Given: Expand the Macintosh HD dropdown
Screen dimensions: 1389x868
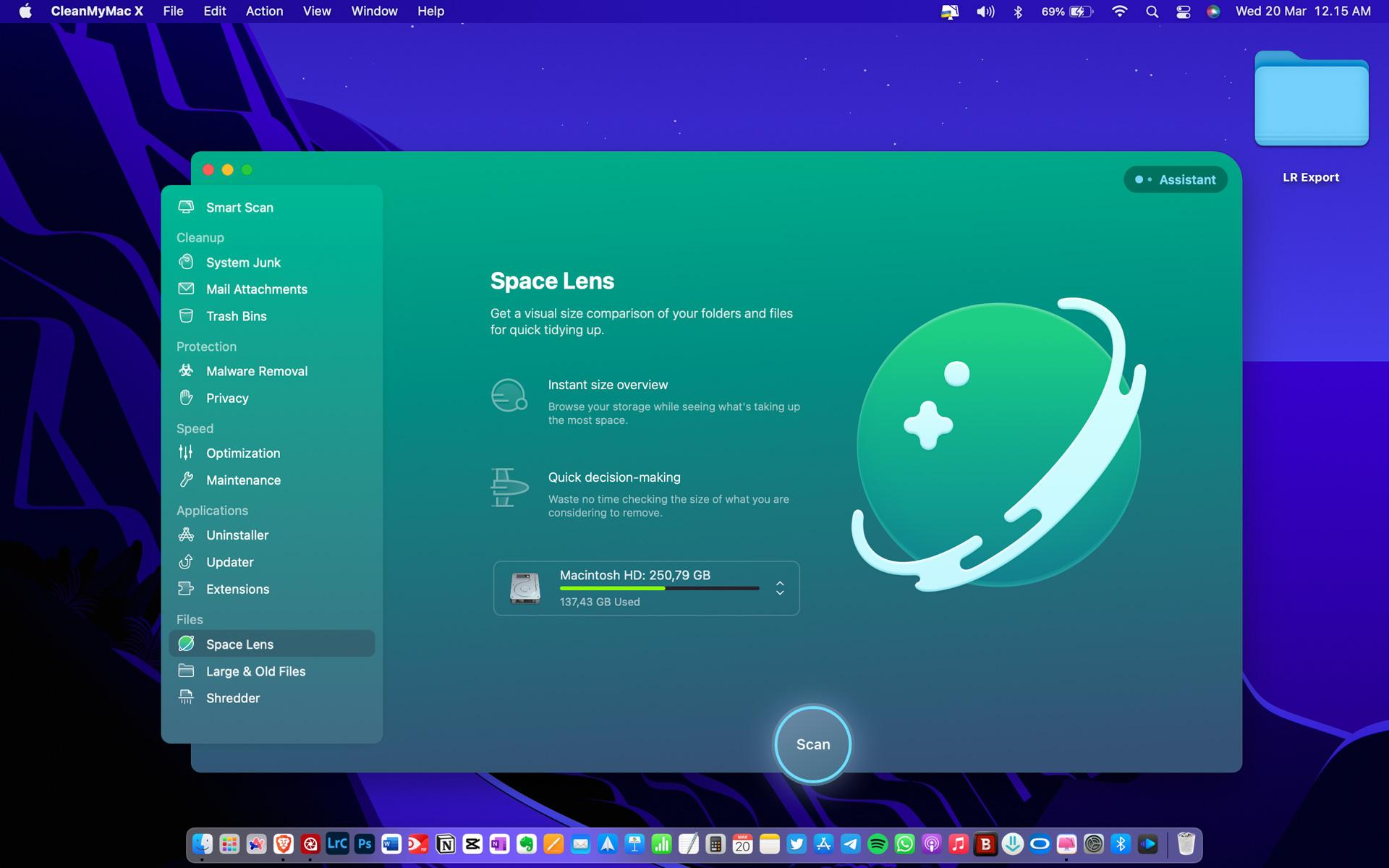Looking at the screenshot, I should tap(781, 588).
